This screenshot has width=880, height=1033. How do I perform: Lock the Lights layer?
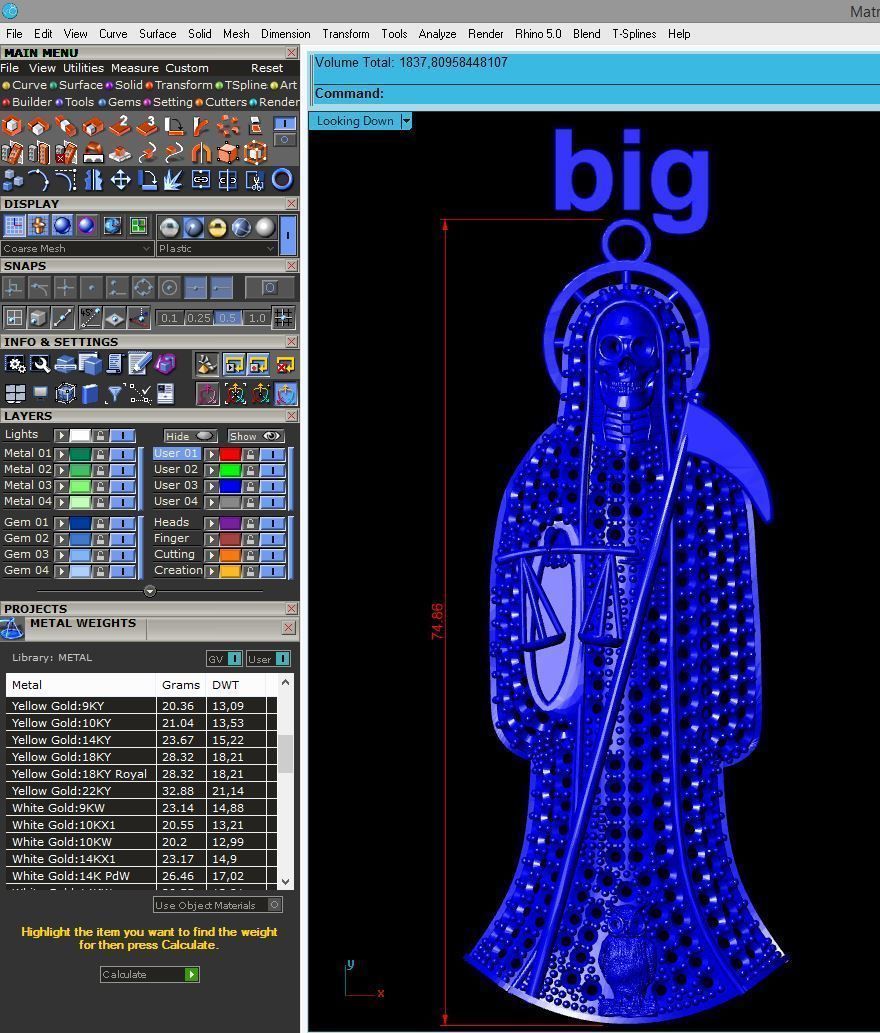[x=100, y=435]
